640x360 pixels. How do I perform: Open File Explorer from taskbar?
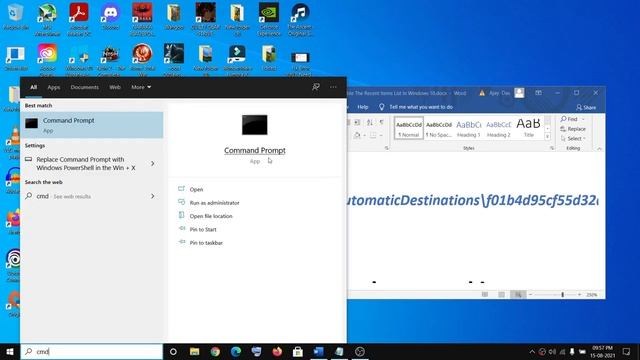tap(195, 351)
